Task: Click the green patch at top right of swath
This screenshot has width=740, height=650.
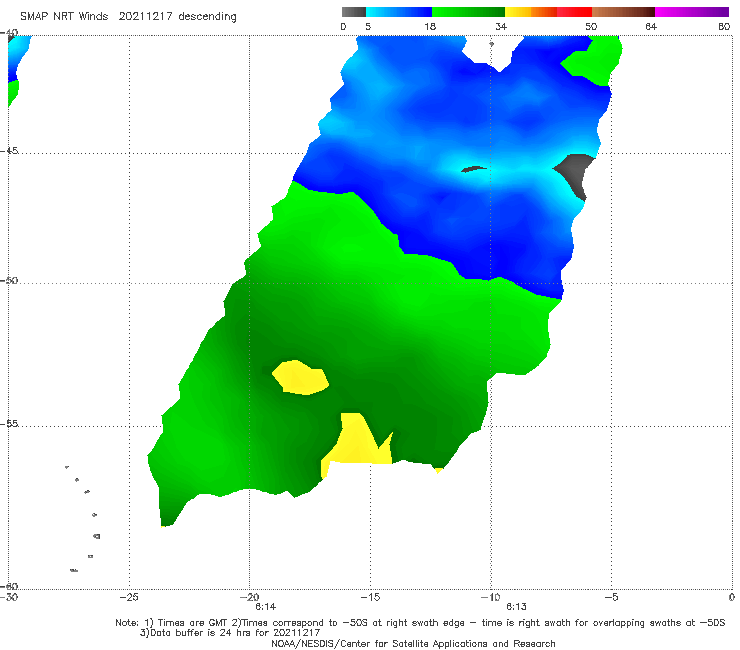Action: pyautogui.click(x=593, y=61)
